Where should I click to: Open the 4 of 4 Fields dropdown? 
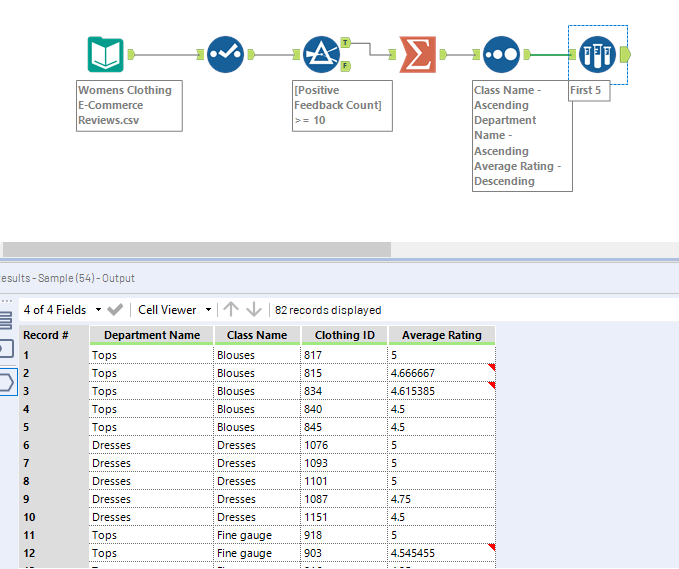pos(60,310)
